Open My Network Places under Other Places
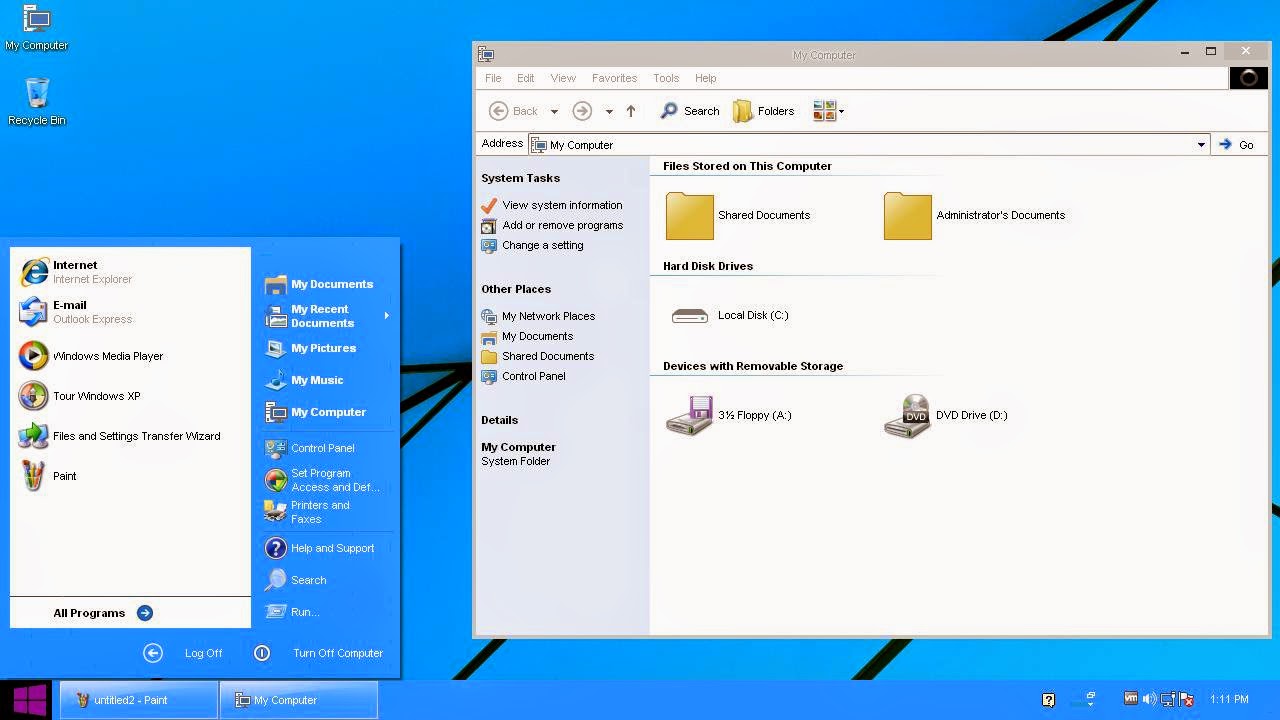Image resolution: width=1280 pixels, height=720 pixels. click(x=538, y=316)
